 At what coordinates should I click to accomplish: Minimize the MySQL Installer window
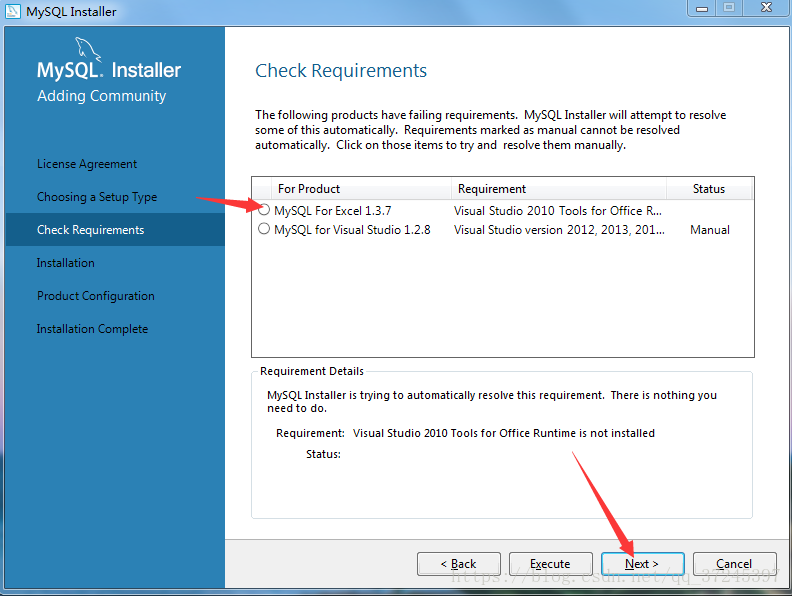702,8
